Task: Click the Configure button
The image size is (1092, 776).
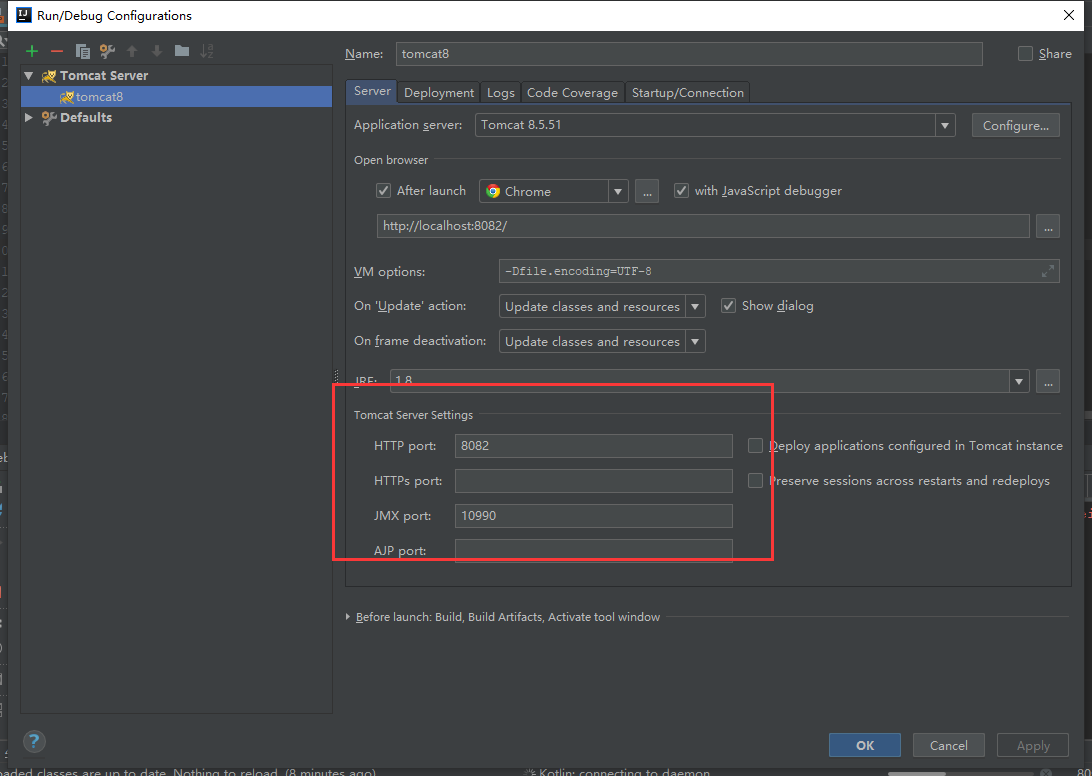Action: click(x=1015, y=125)
